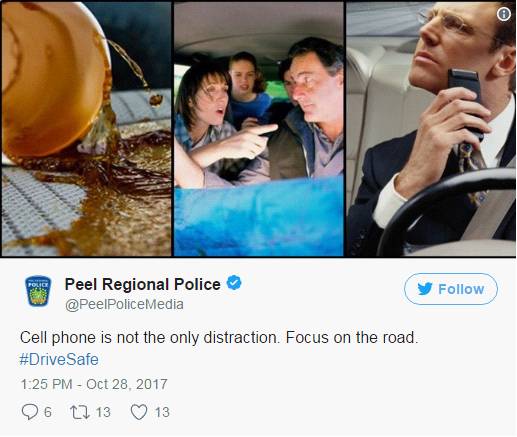The image size is (517, 437).
Task: Click the like count 13
Action: 162,412
